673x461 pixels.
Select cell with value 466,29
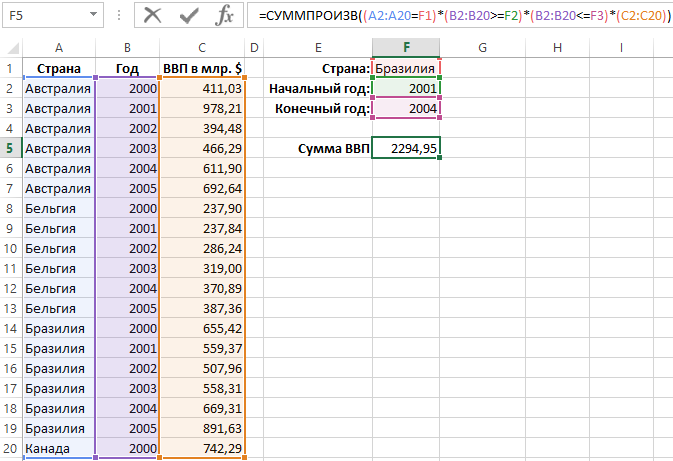(x=202, y=149)
